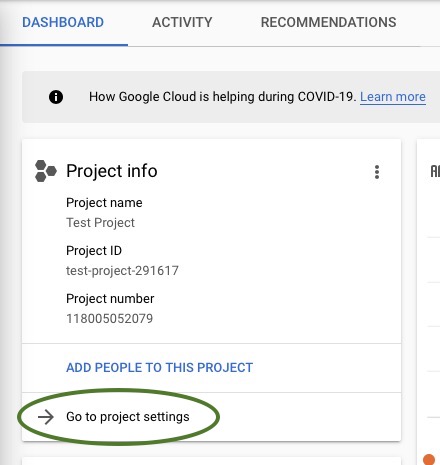Viewport: 440px width, 465px height.
Task: Click the project ID test-project-291617
Action: point(122,270)
